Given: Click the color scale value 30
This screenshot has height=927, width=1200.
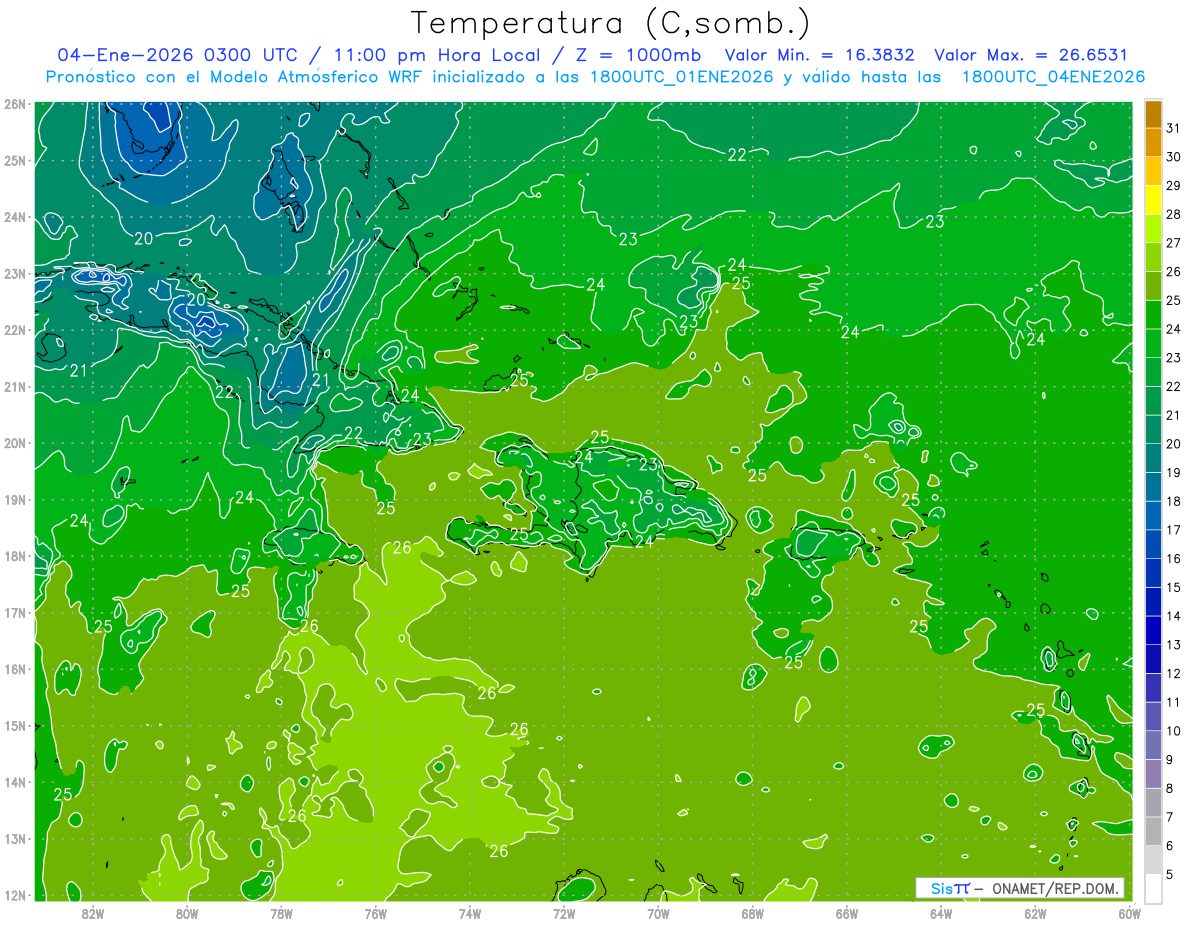Looking at the screenshot, I should click(1173, 157).
